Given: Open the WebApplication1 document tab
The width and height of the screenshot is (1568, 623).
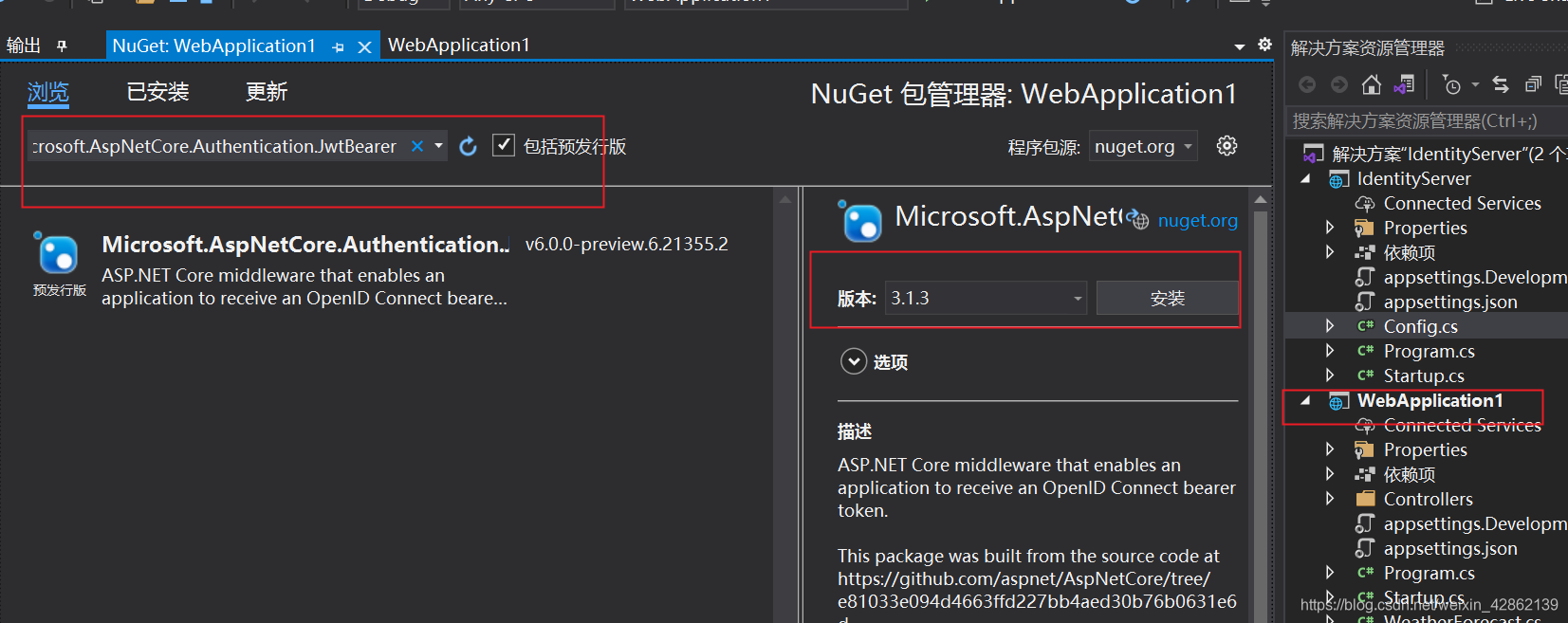Looking at the screenshot, I should [x=459, y=46].
